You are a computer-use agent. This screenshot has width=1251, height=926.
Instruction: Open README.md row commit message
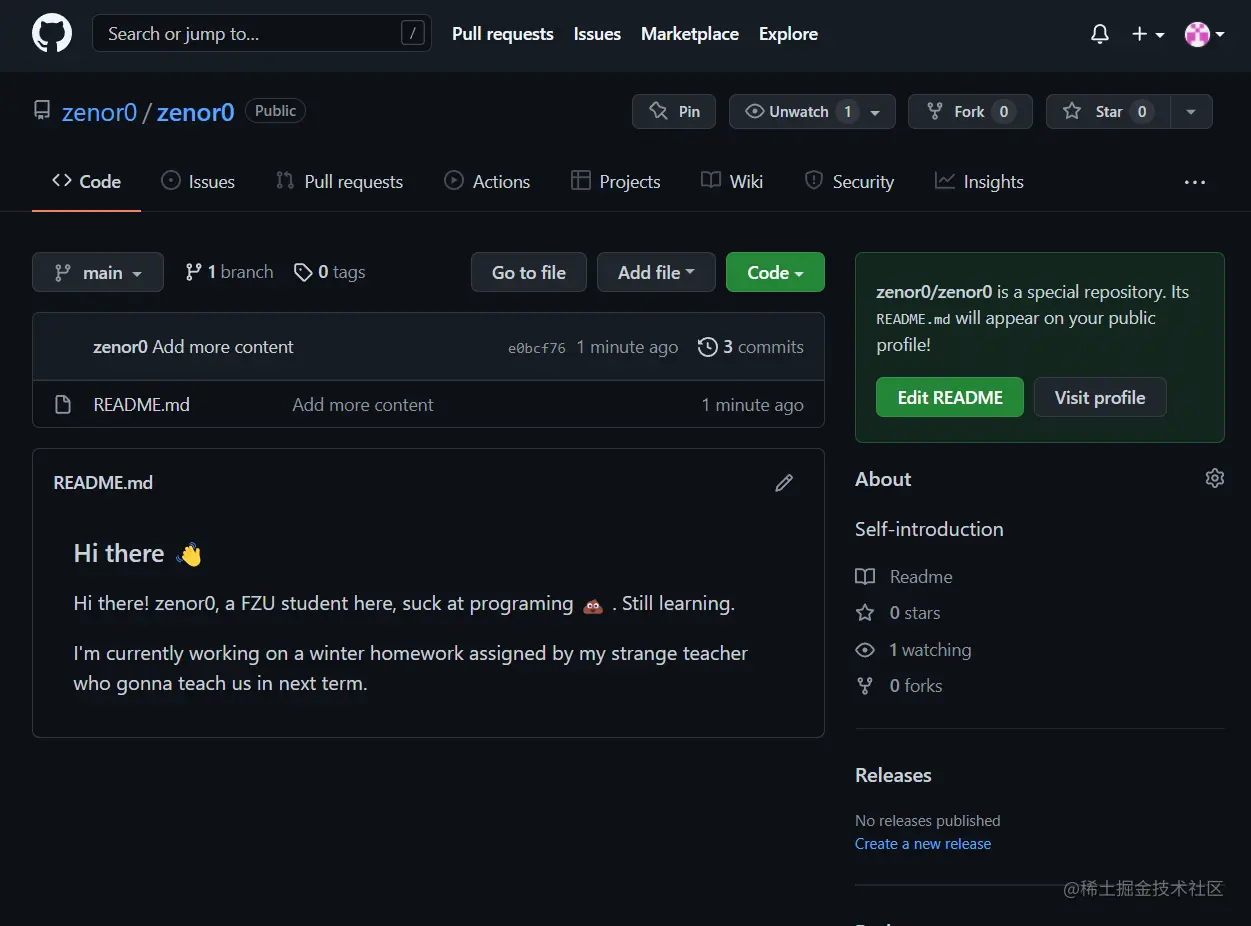(x=363, y=405)
